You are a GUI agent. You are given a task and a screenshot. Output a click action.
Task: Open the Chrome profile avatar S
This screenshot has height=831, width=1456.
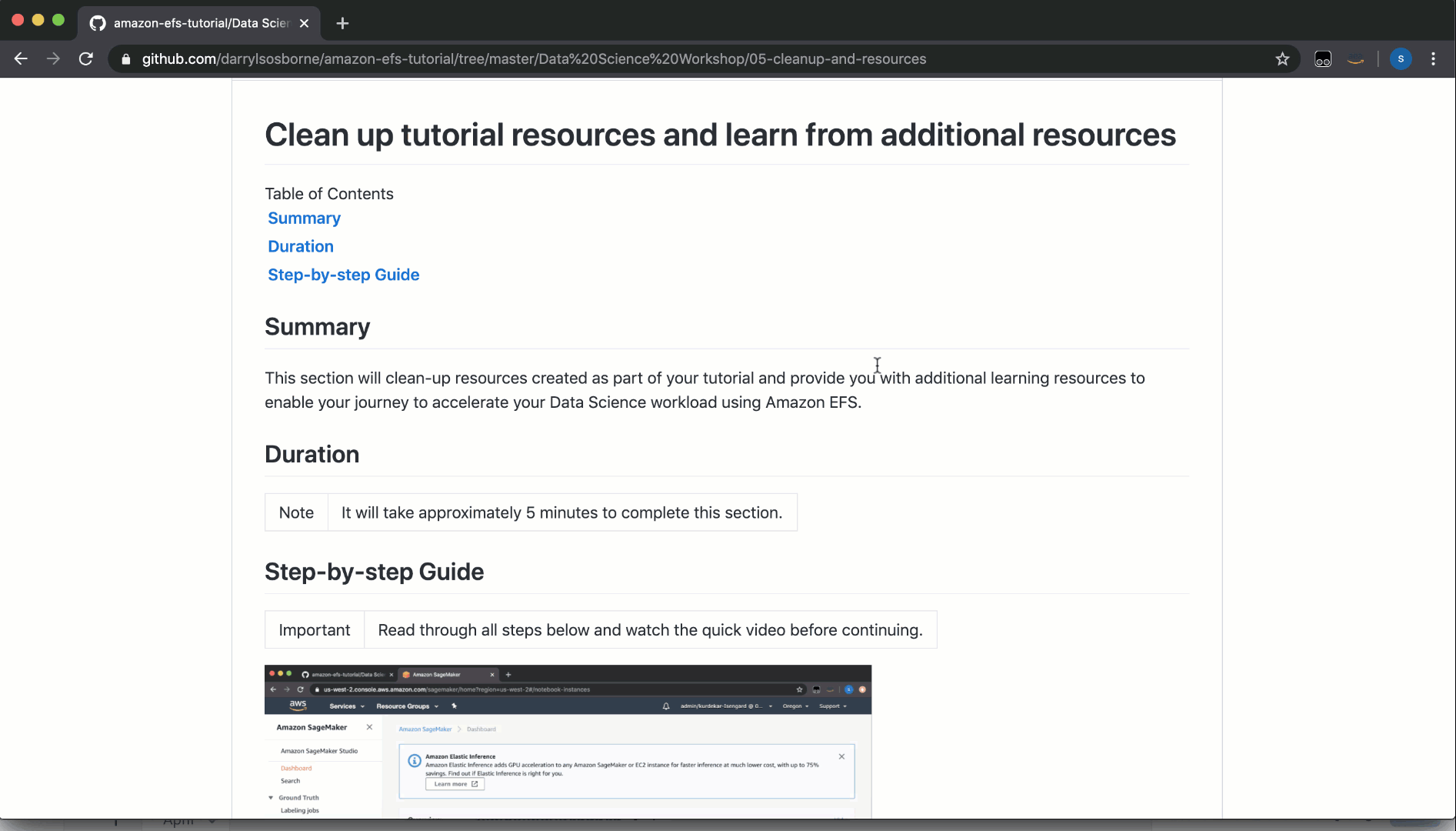click(1401, 58)
